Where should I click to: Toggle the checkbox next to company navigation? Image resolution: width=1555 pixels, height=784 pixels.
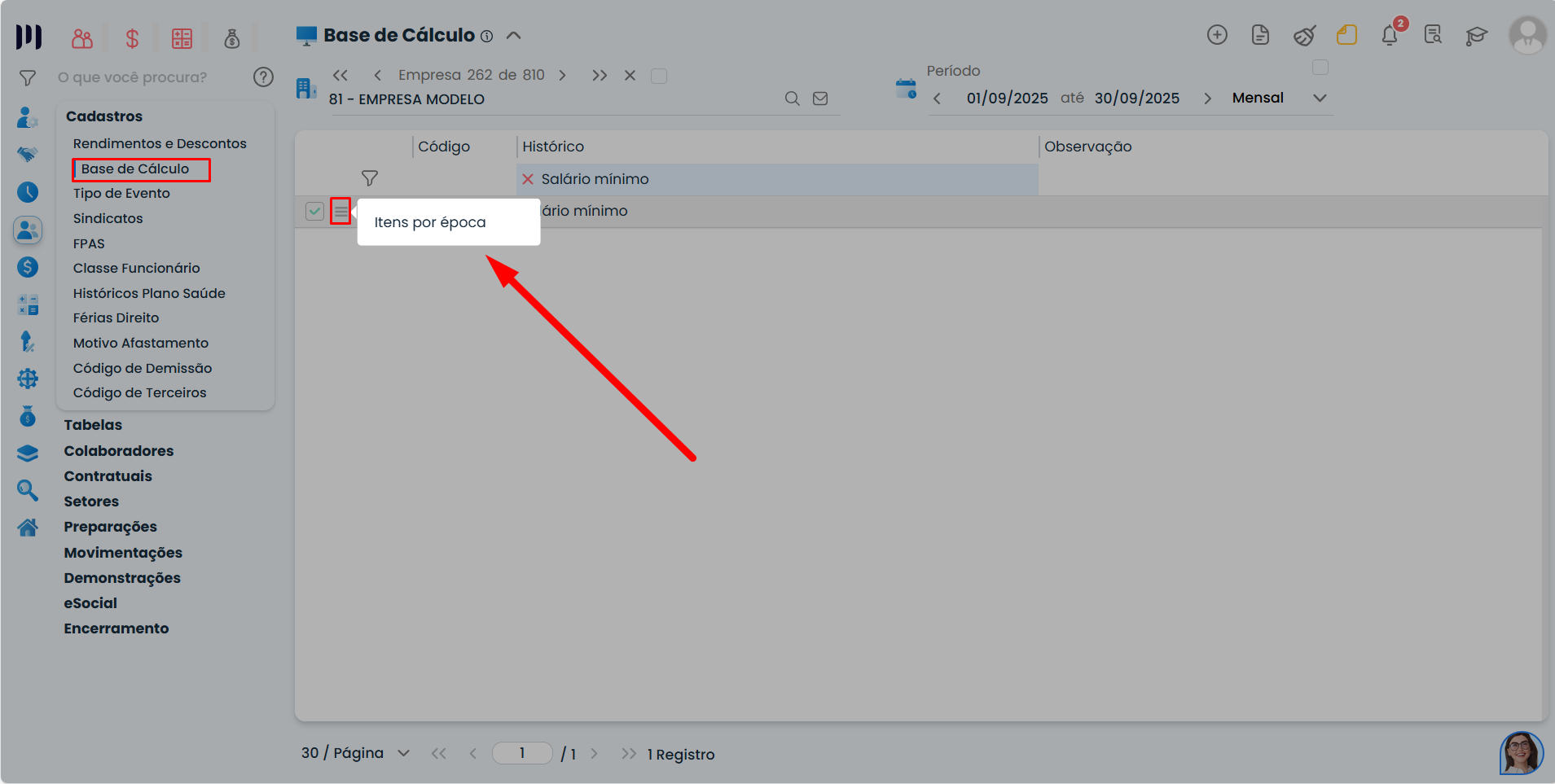(659, 76)
